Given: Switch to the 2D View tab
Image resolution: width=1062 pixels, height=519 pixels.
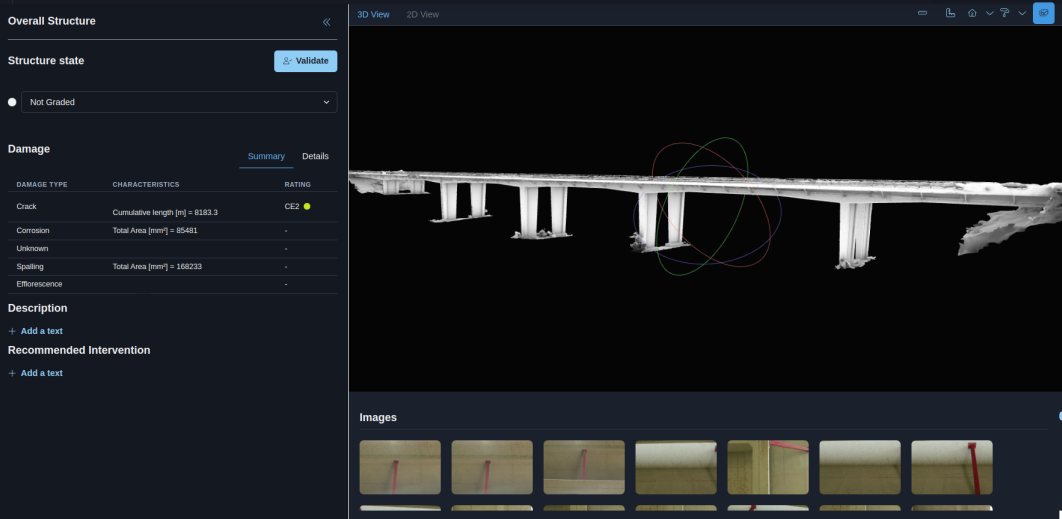Looking at the screenshot, I should (x=422, y=14).
